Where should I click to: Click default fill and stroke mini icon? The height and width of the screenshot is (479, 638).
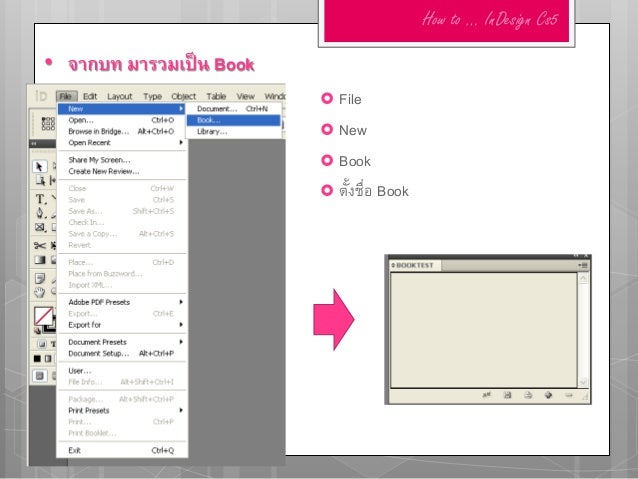click(x=37, y=331)
